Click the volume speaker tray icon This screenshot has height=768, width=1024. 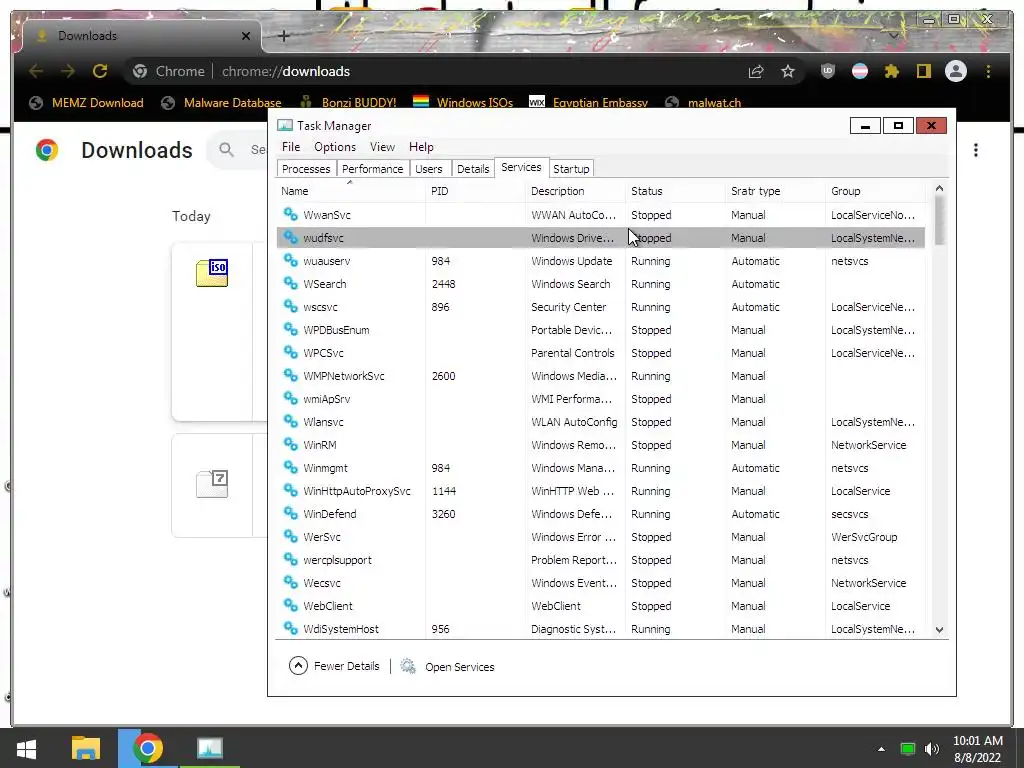click(x=932, y=748)
